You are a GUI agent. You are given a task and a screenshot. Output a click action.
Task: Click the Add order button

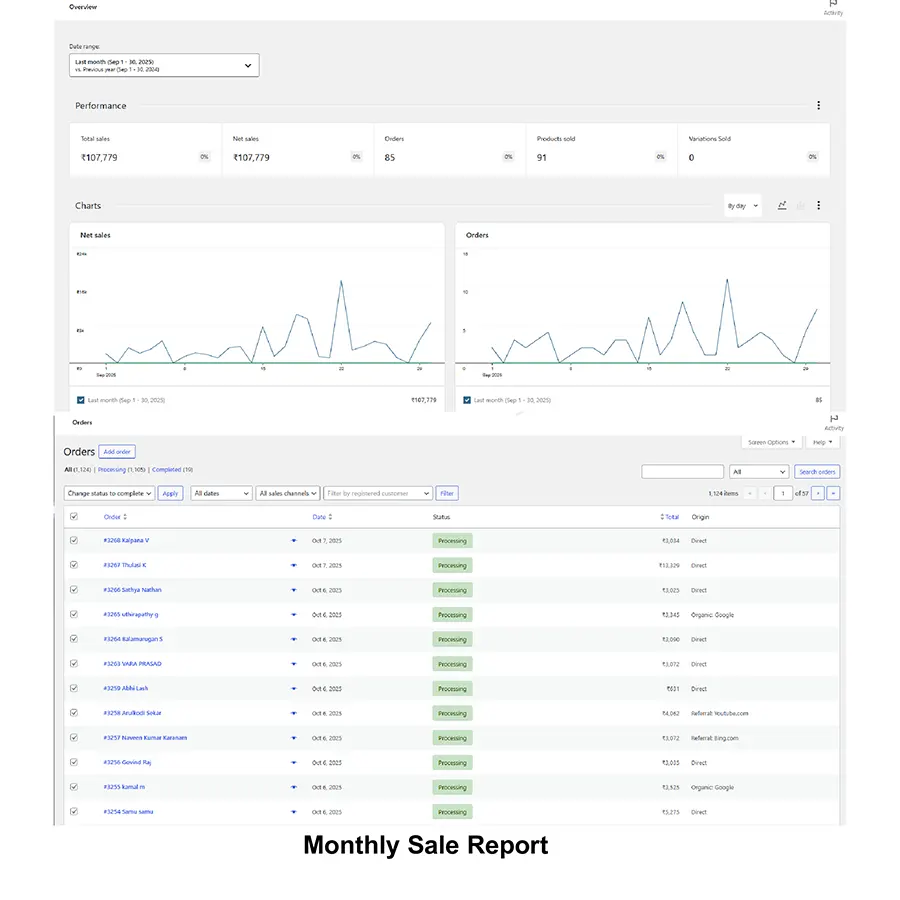(x=117, y=452)
